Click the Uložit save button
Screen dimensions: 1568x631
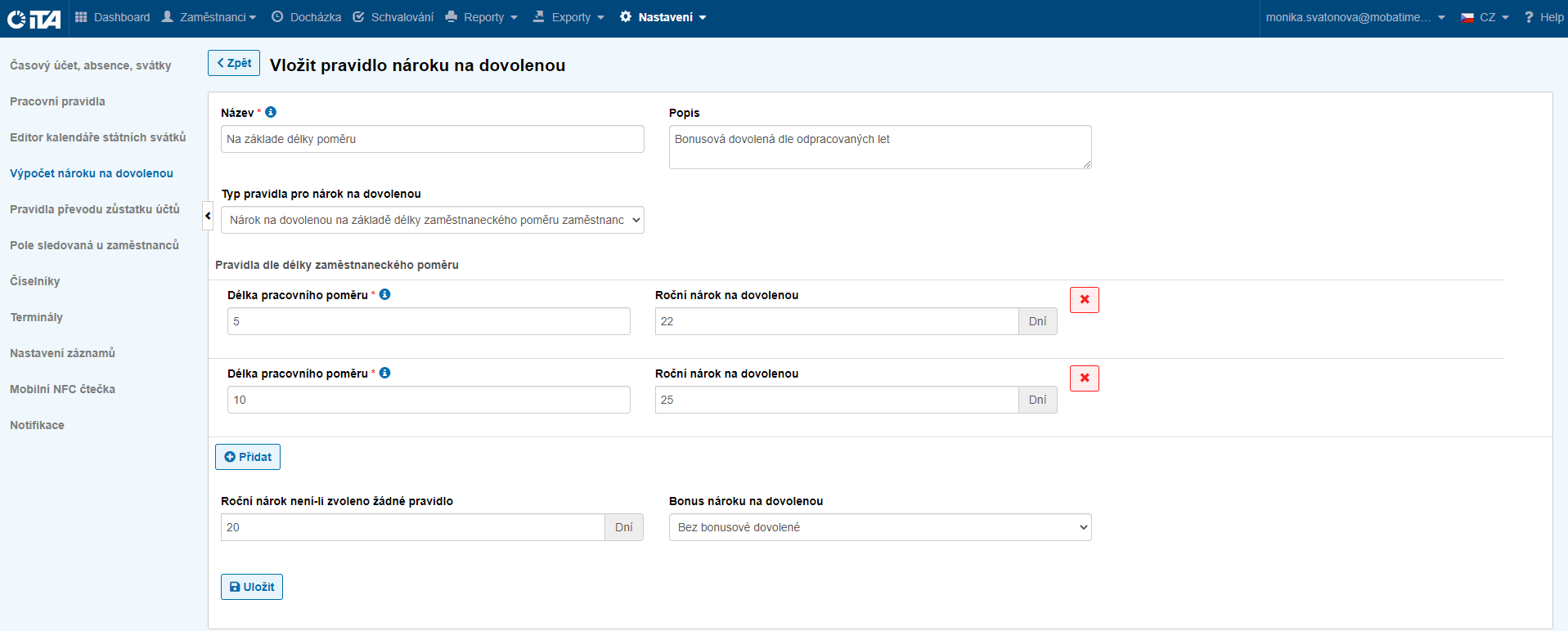[x=252, y=587]
